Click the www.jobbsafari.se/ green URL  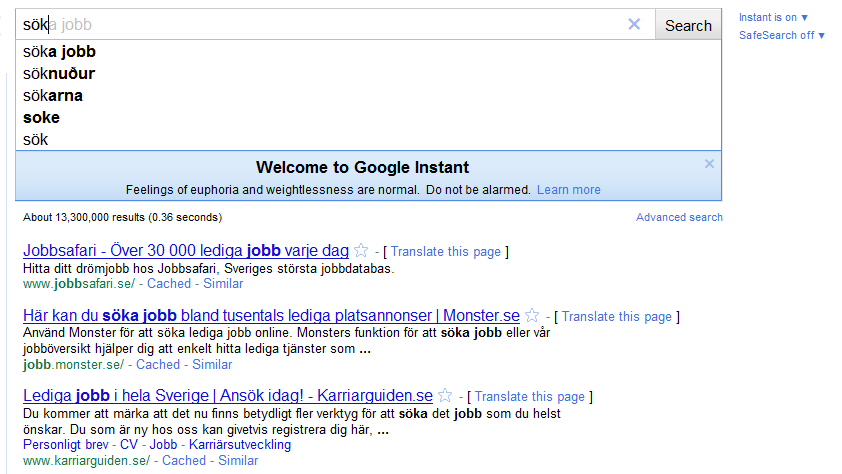[79, 283]
